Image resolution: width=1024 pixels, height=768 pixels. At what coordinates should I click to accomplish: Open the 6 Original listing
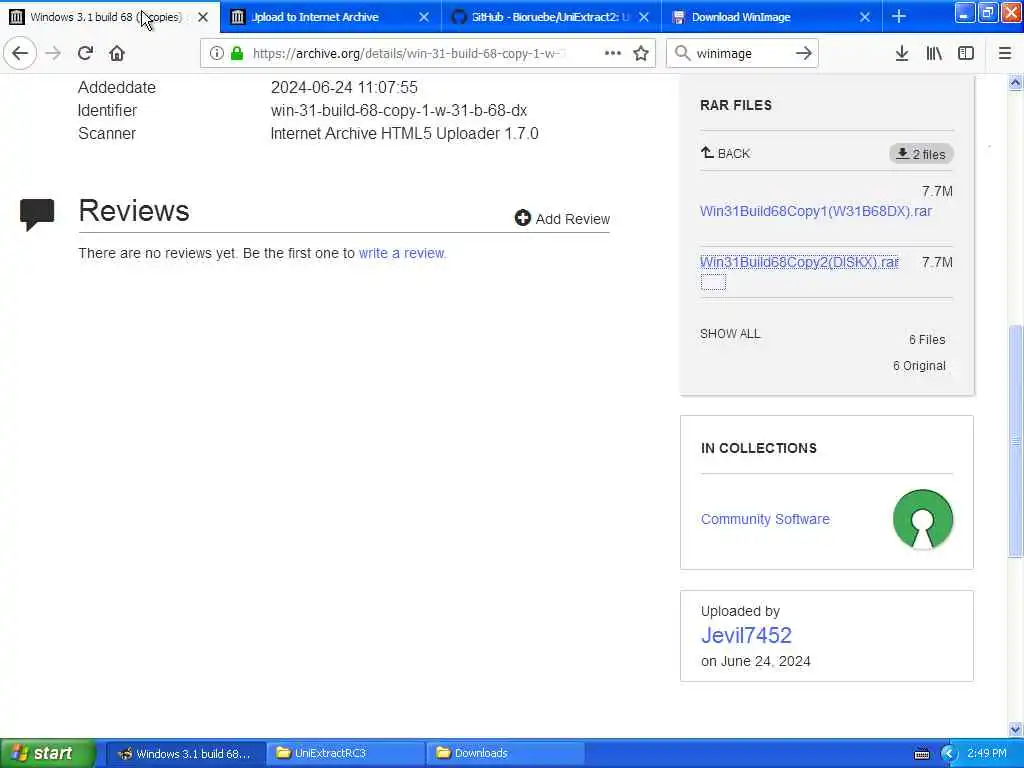point(919,366)
